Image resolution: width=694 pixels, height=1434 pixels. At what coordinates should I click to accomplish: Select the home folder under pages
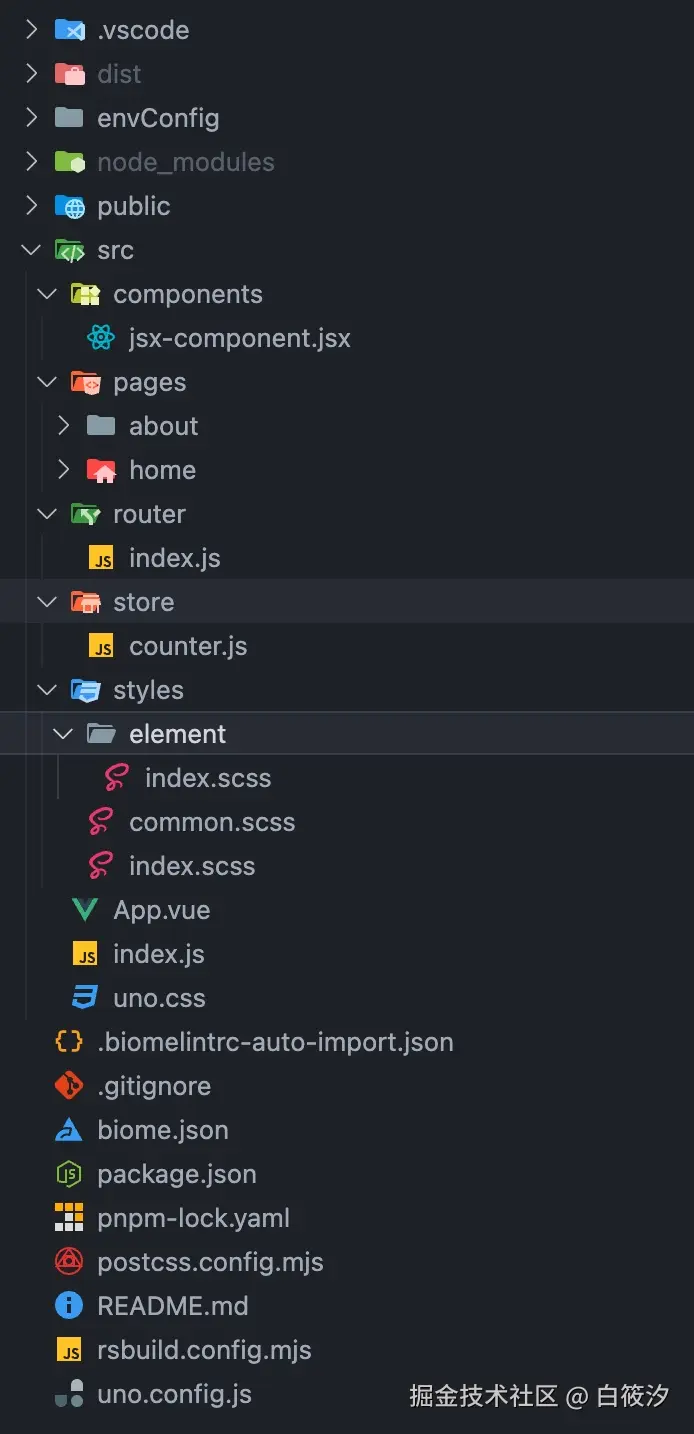tap(162, 470)
